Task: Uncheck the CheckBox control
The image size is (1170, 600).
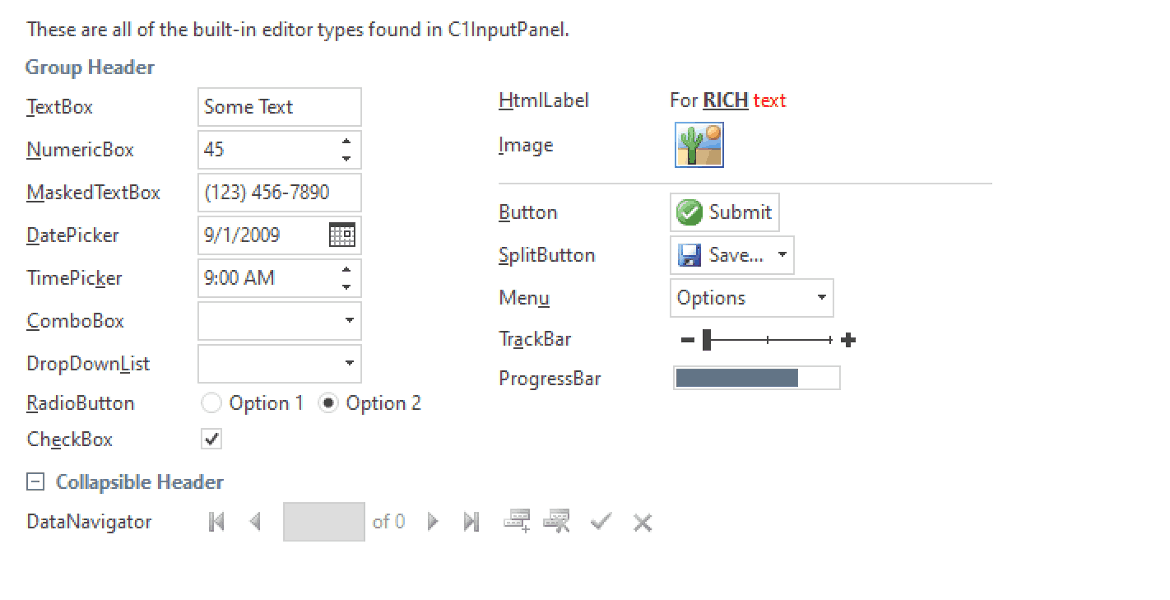Action: point(211,439)
